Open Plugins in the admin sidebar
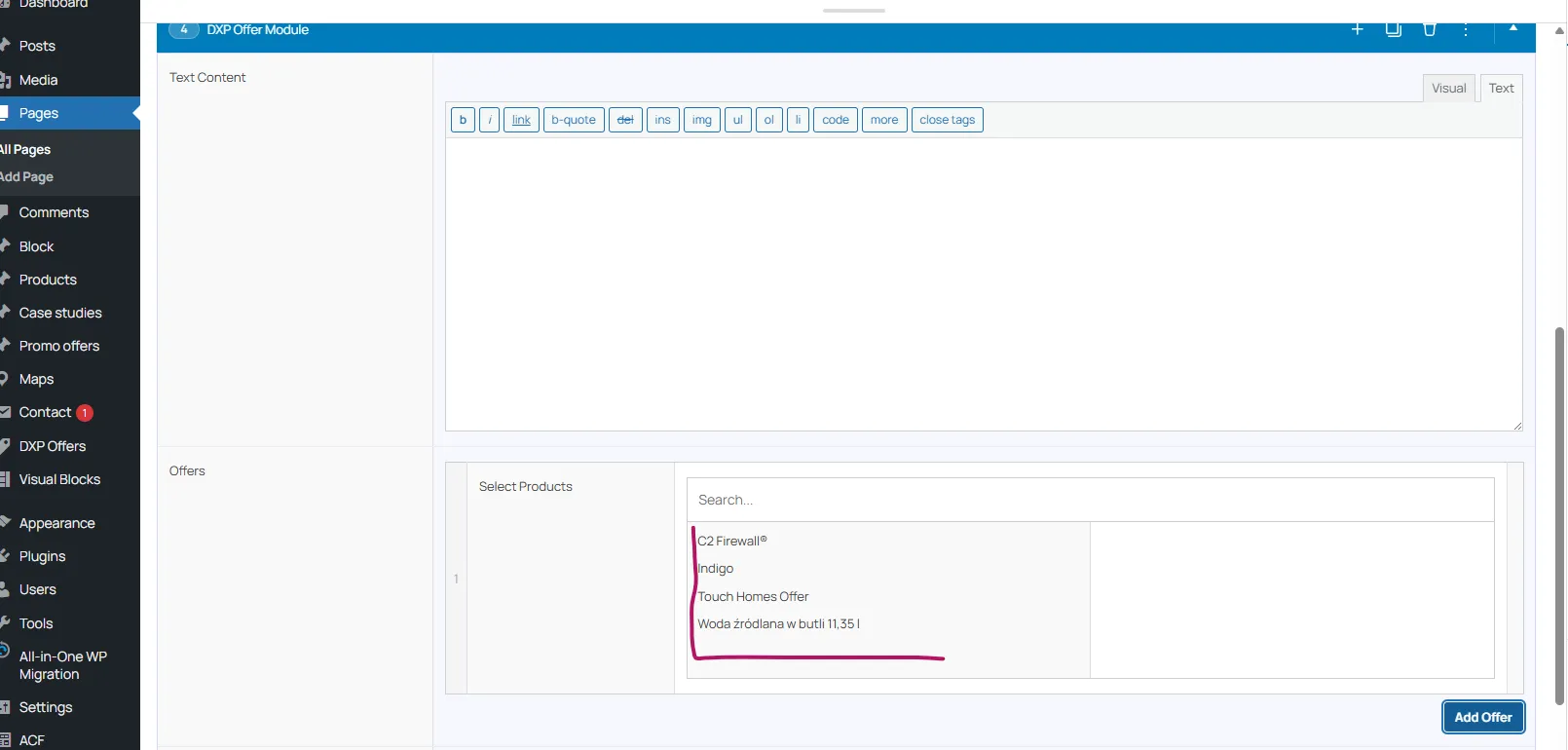 click(x=42, y=556)
